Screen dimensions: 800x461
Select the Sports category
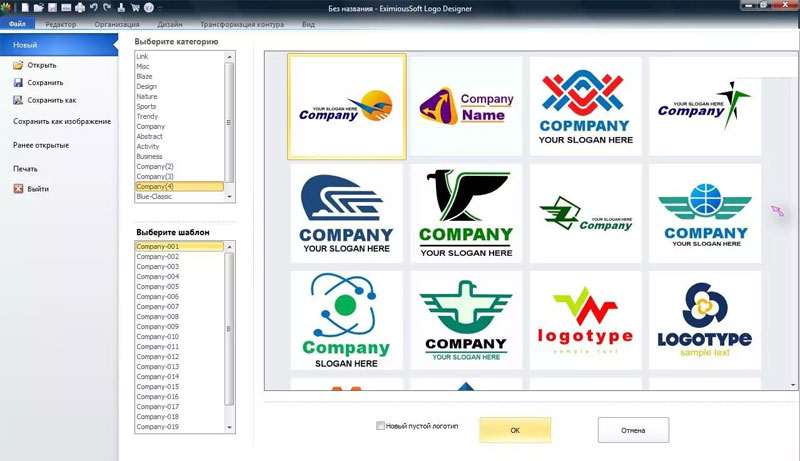coord(180,107)
